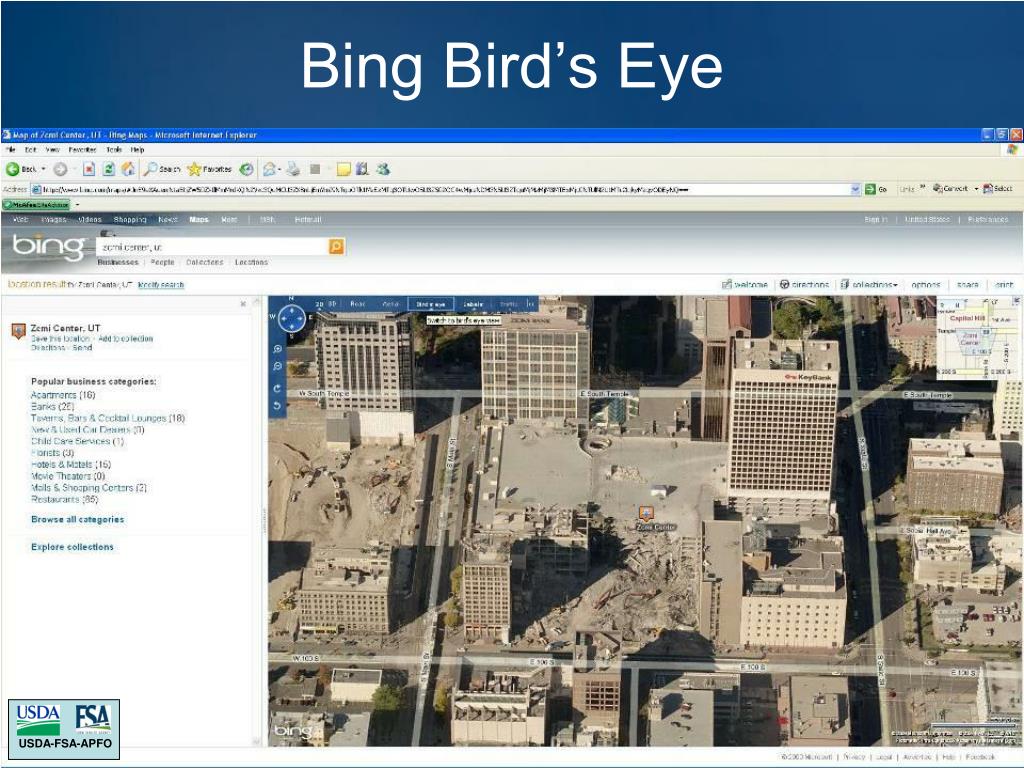This screenshot has height=768, width=1024.
Task: Select the Aerial map style
Action: [x=391, y=304]
